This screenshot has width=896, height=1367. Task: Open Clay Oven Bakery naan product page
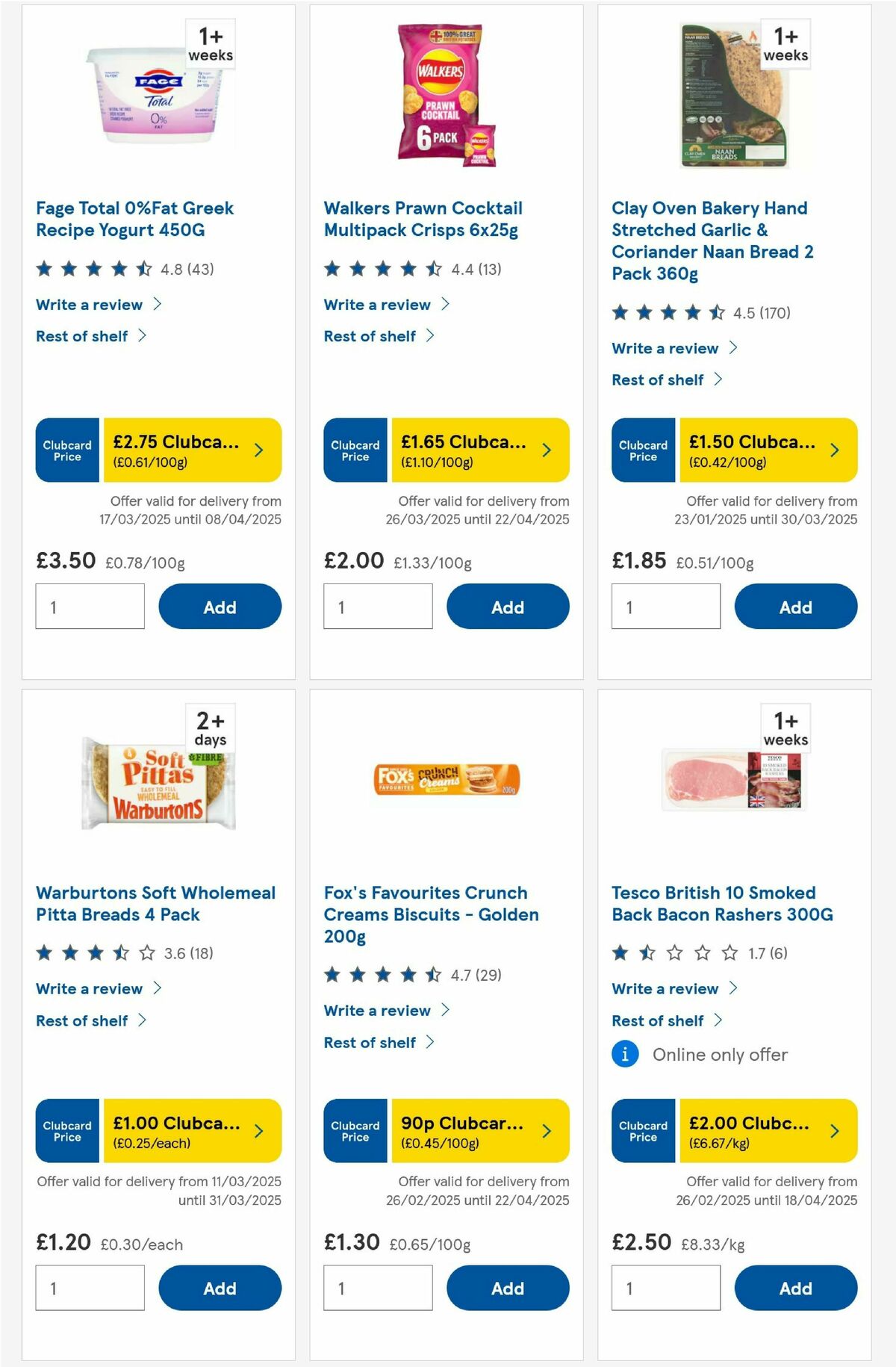pos(713,241)
